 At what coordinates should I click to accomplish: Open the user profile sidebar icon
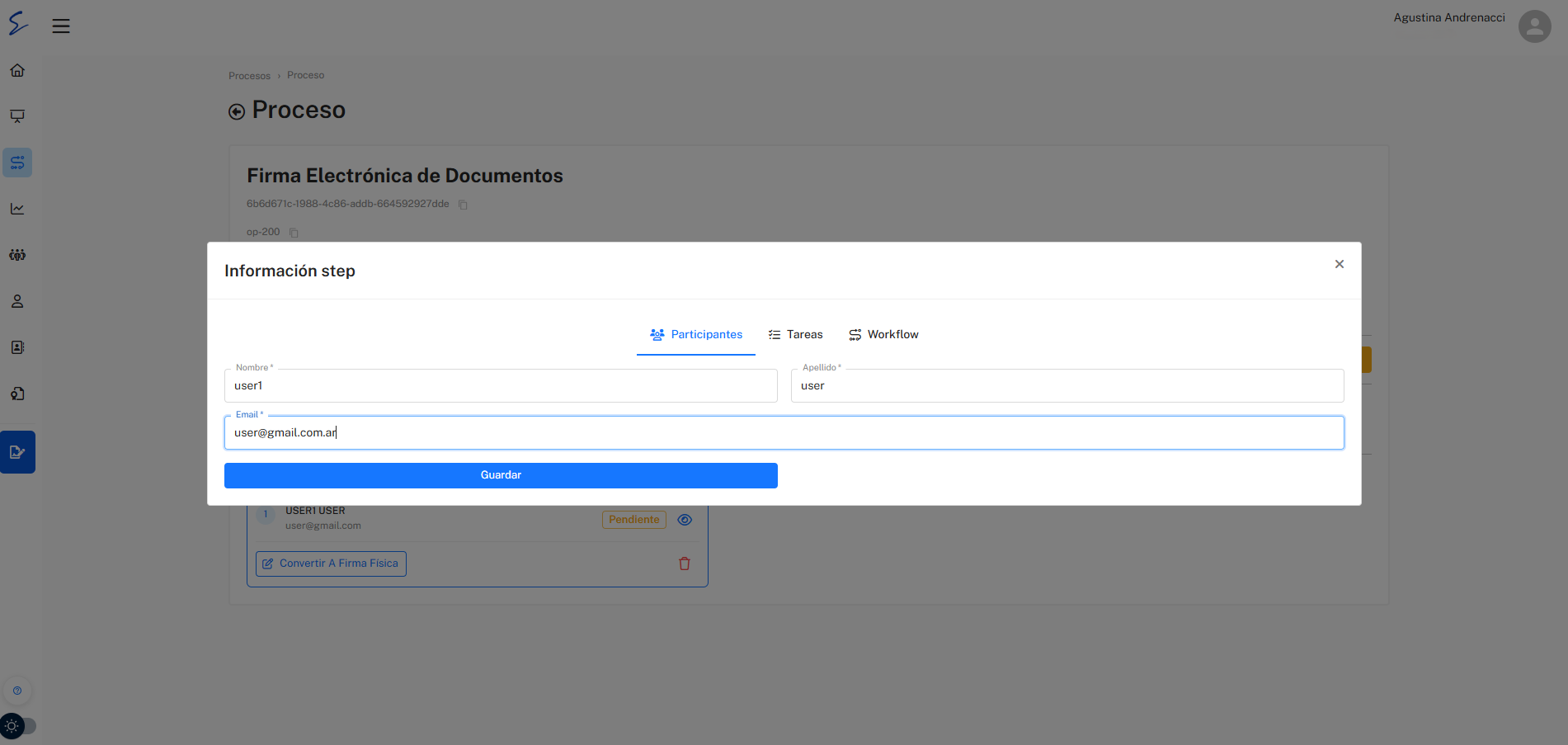pyautogui.click(x=17, y=301)
